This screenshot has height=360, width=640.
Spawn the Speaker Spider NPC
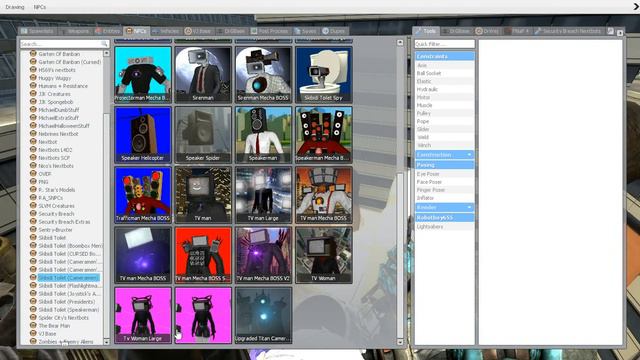203,134
